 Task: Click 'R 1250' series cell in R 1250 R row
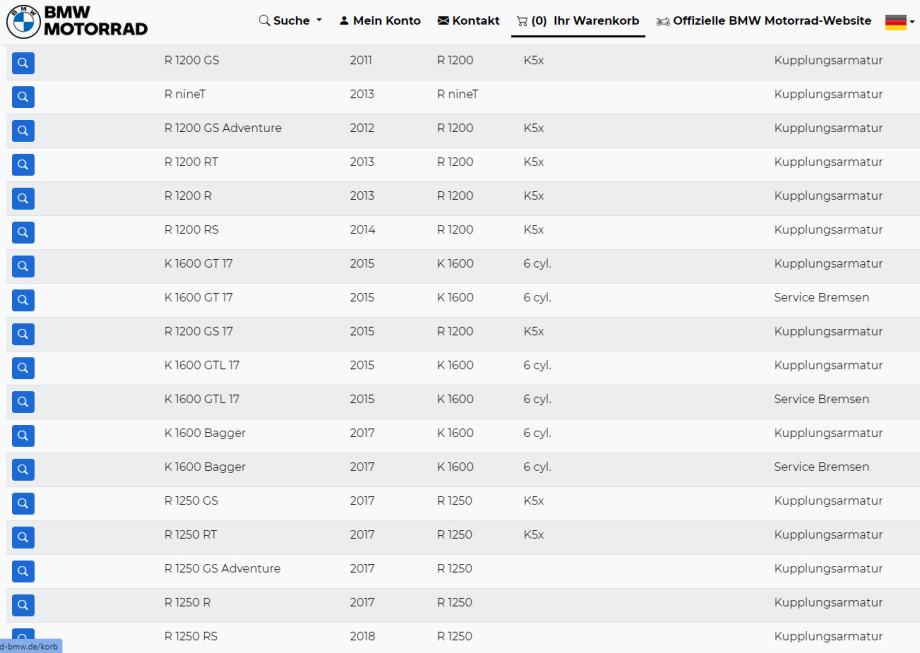[455, 603]
